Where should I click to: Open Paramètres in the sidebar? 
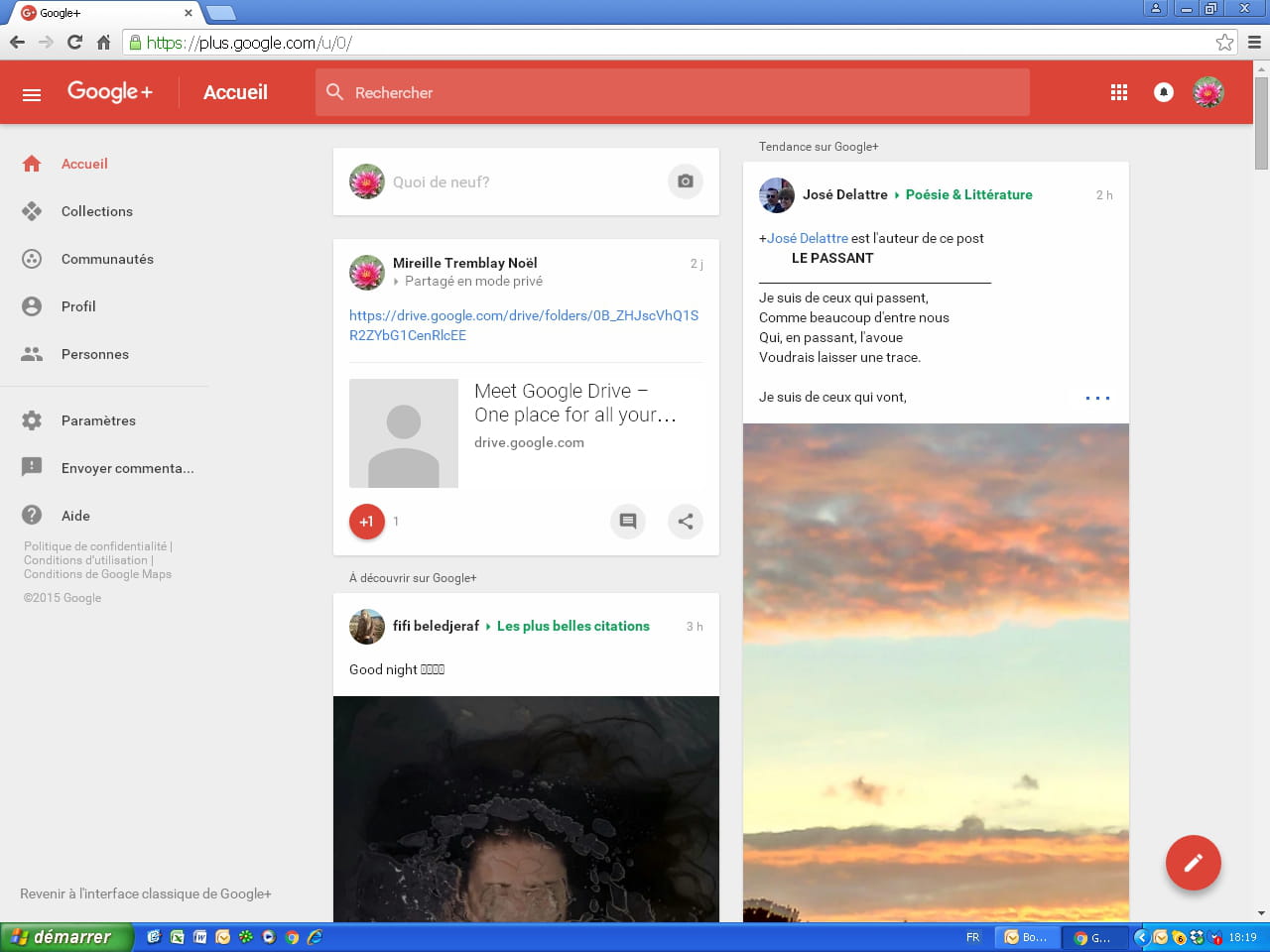click(98, 420)
